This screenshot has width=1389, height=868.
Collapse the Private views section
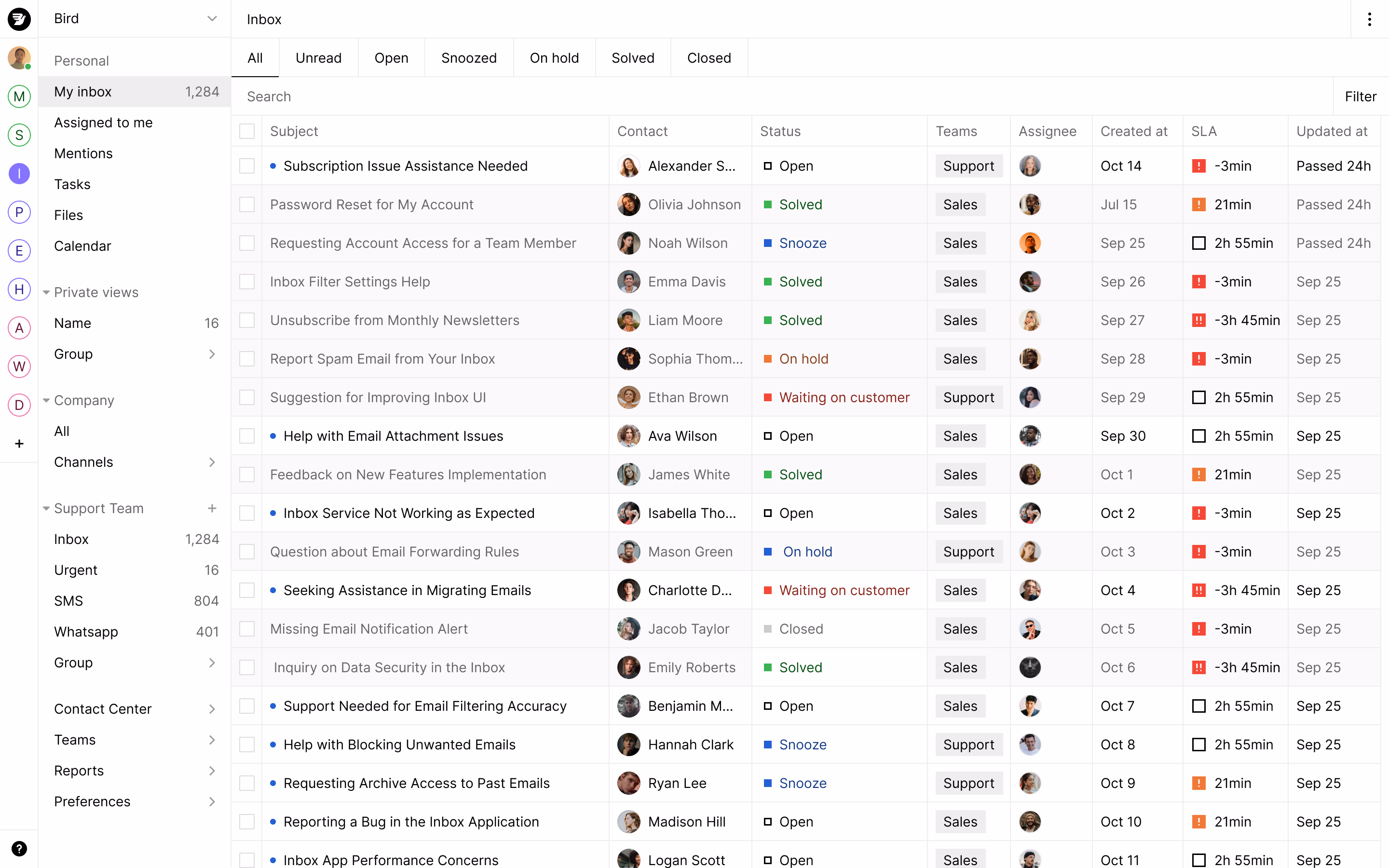pos(46,292)
